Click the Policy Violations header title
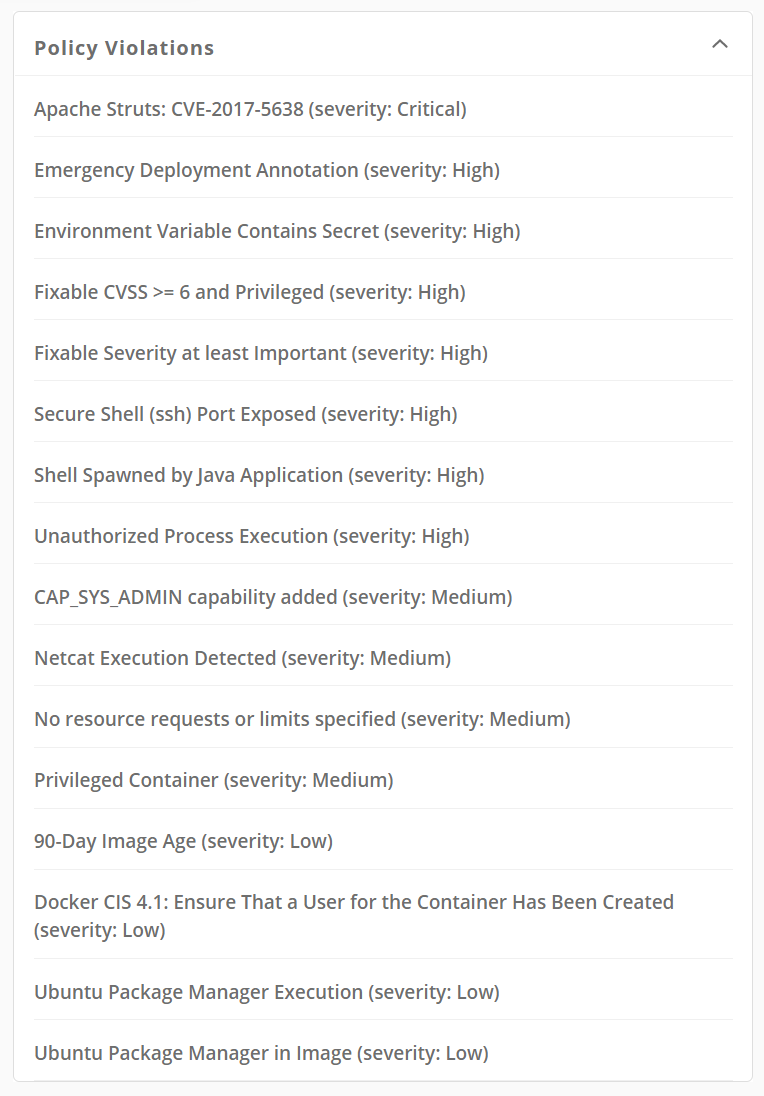The width and height of the screenshot is (764, 1096). coord(124,48)
